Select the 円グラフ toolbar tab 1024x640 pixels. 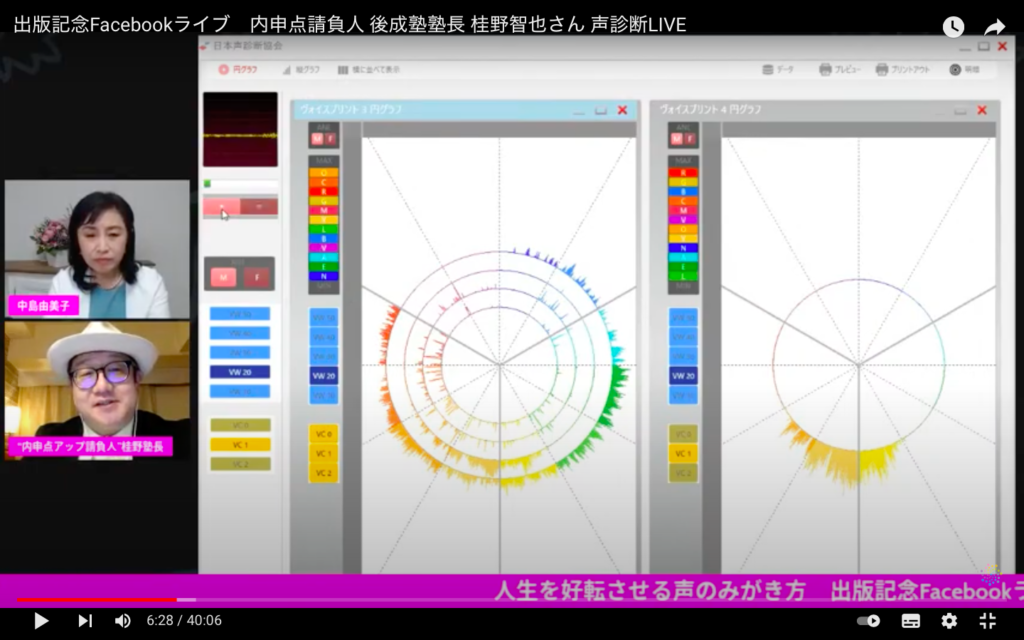pos(238,69)
